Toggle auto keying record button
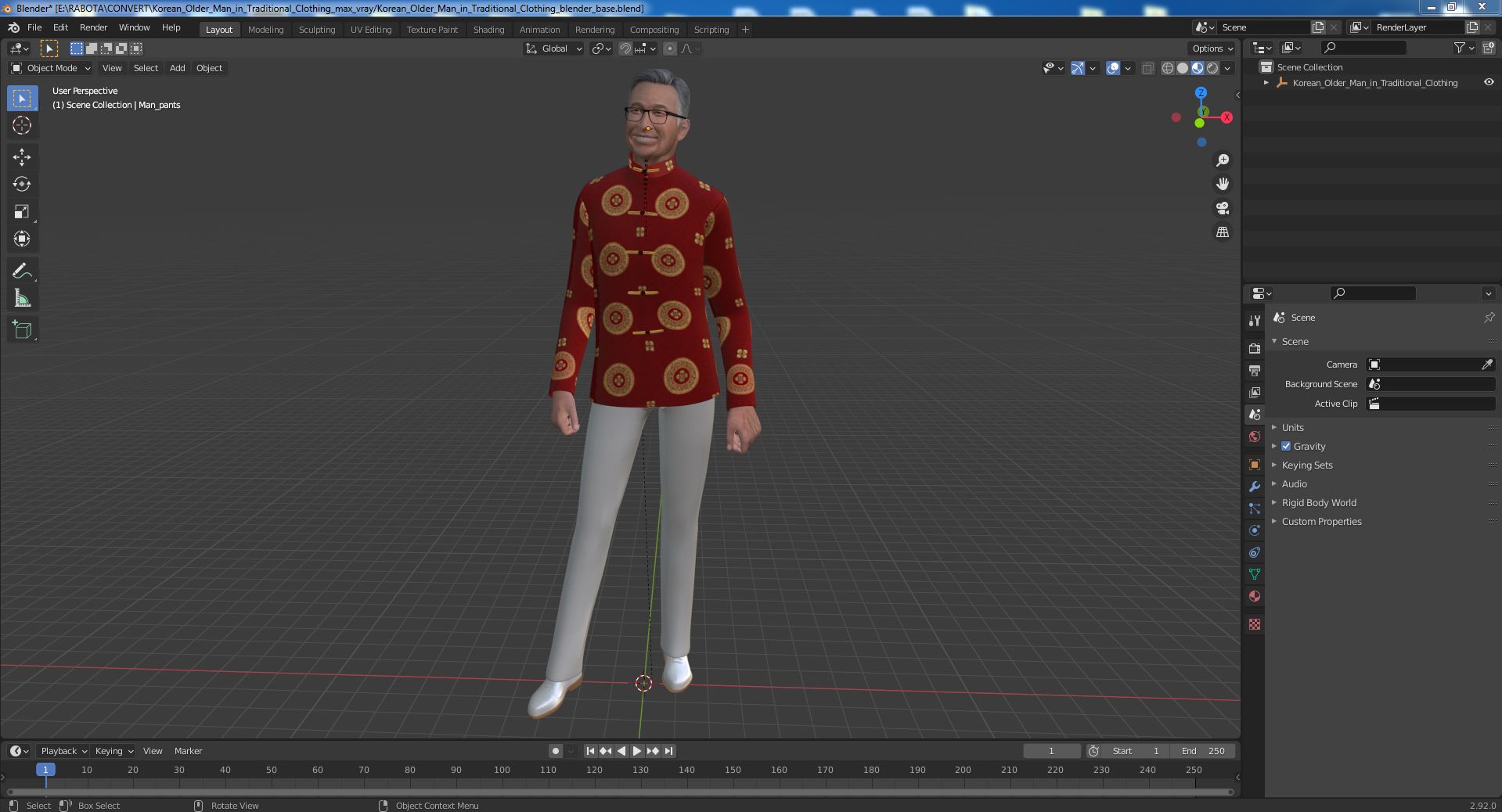Image resolution: width=1502 pixels, height=812 pixels. point(556,751)
